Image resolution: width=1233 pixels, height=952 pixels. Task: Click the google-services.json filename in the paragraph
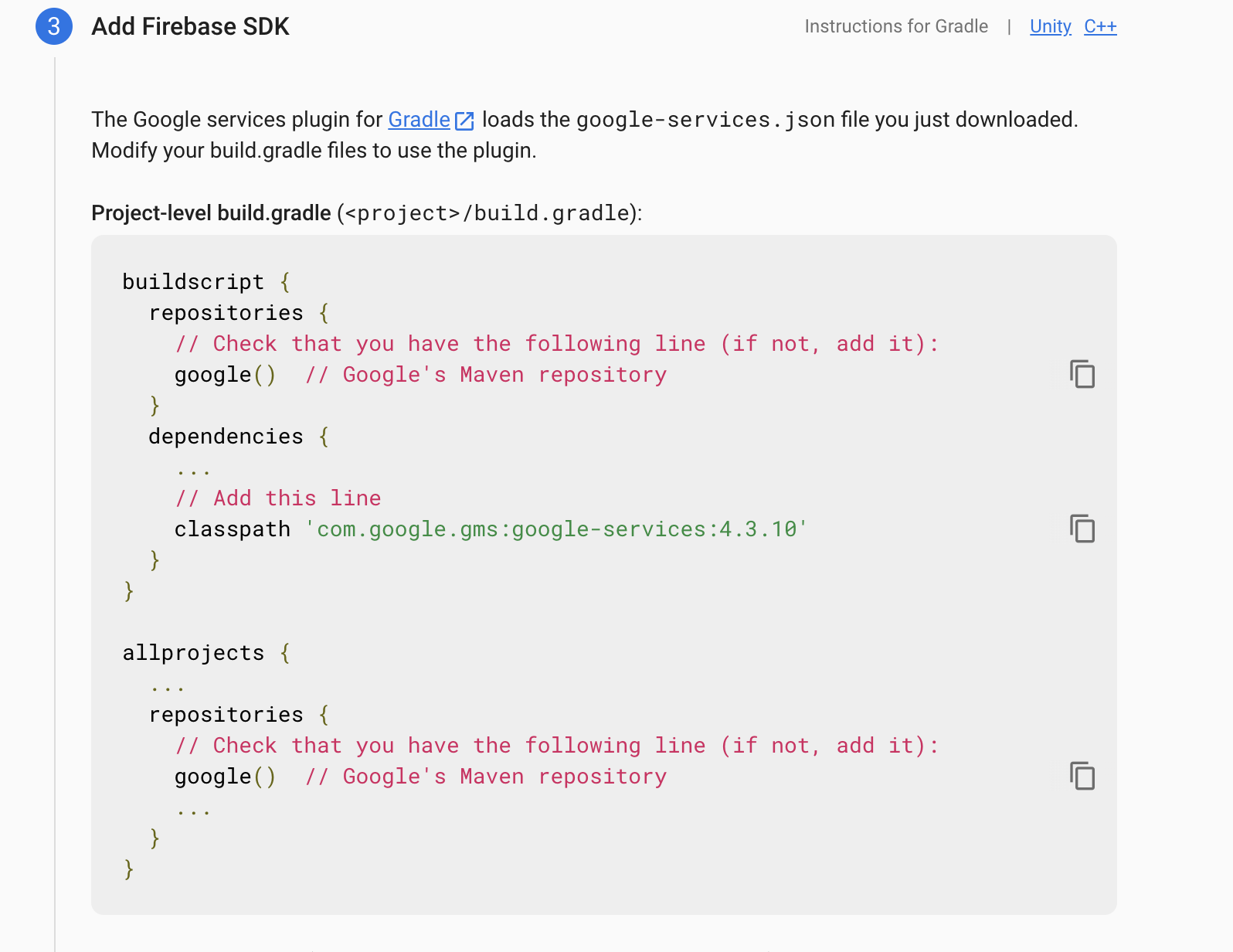705,120
